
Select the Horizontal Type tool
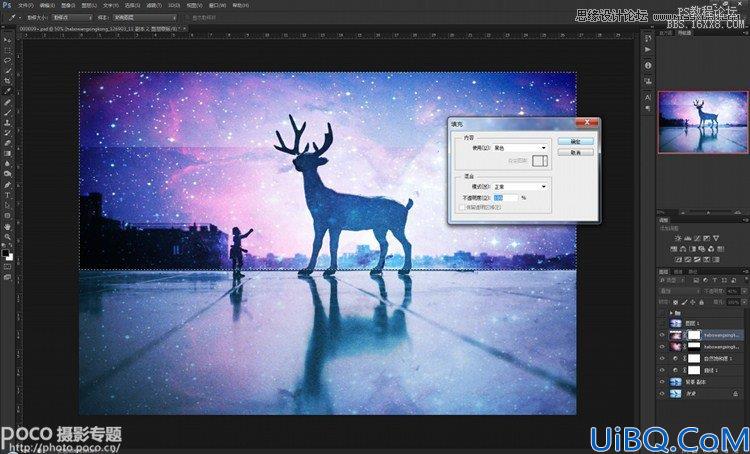click(x=9, y=195)
